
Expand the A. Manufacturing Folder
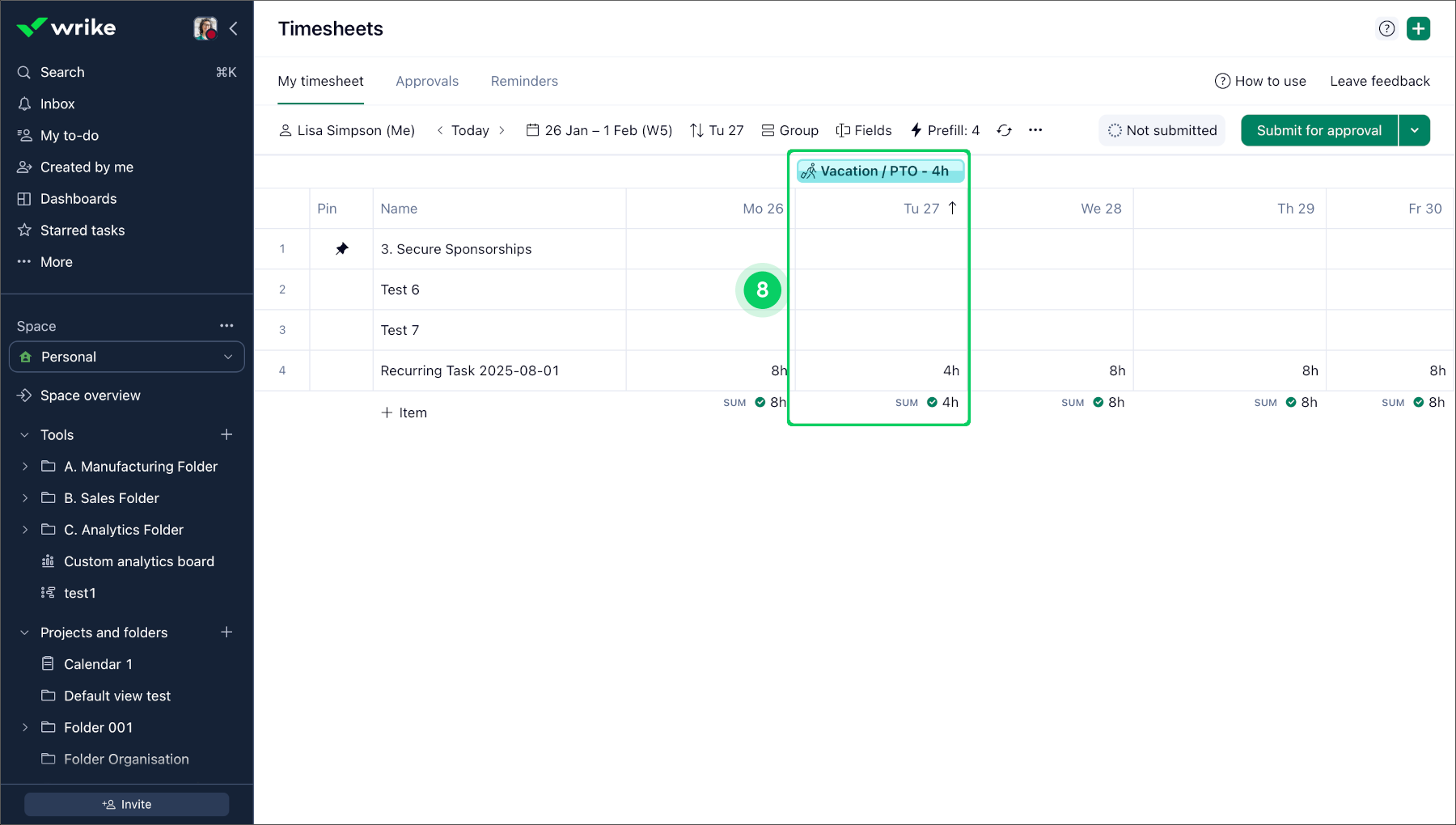pos(25,467)
